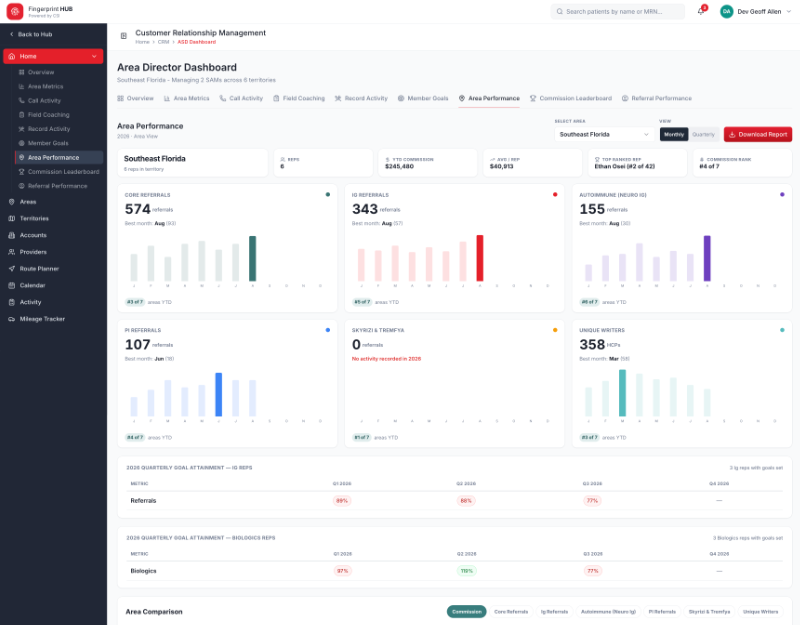
Task: Open Call Activity in the sidebar
Action: coord(44,101)
